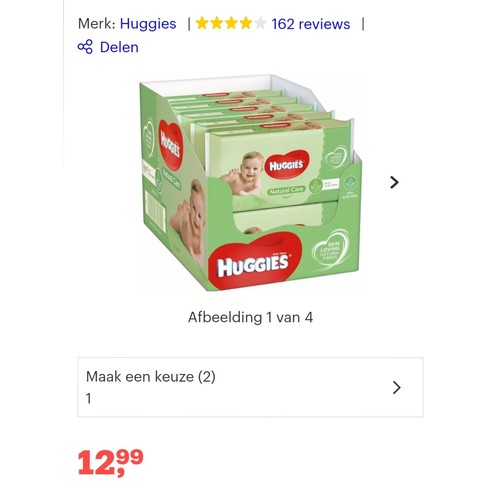Image resolution: width=500 pixels, height=500 pixels.
Task: Open the Huggies wipes product image
Action: click(250, 182)
